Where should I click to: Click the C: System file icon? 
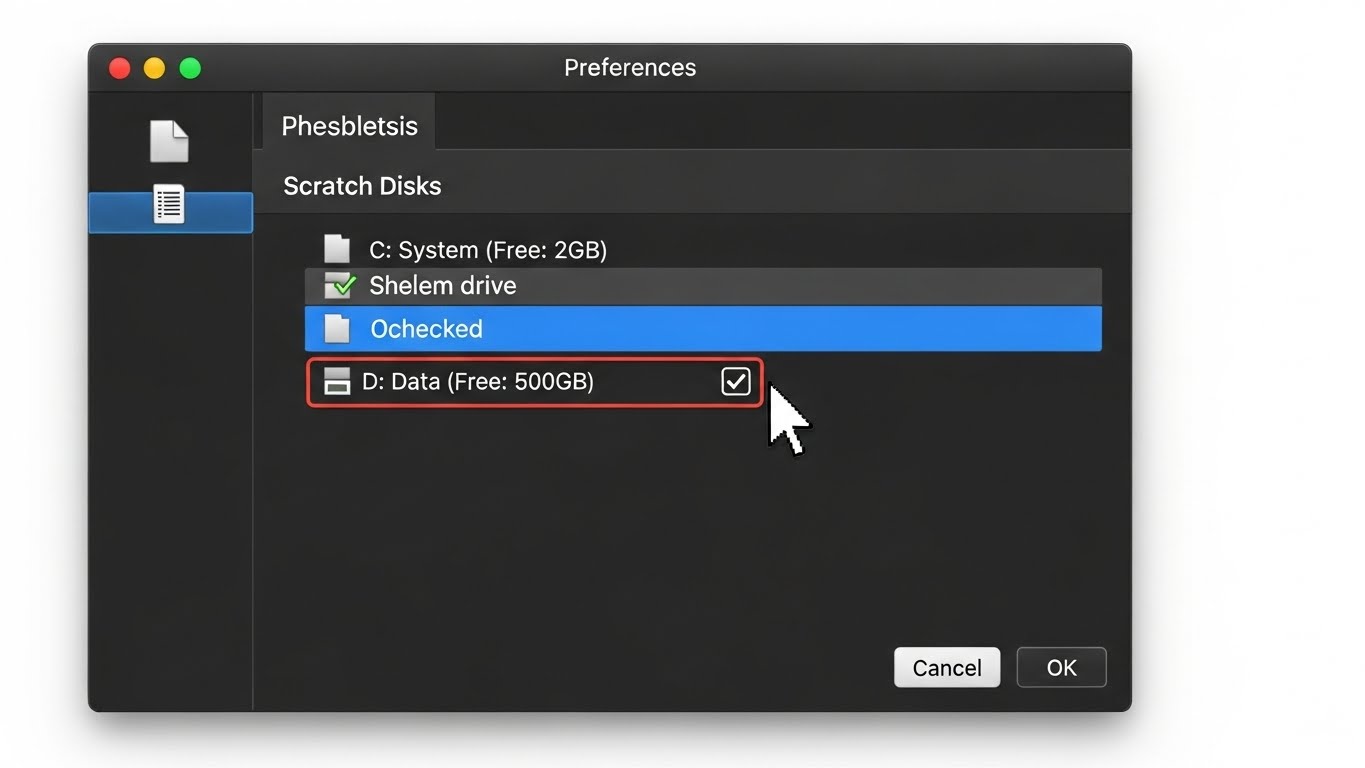click(337, 249)
